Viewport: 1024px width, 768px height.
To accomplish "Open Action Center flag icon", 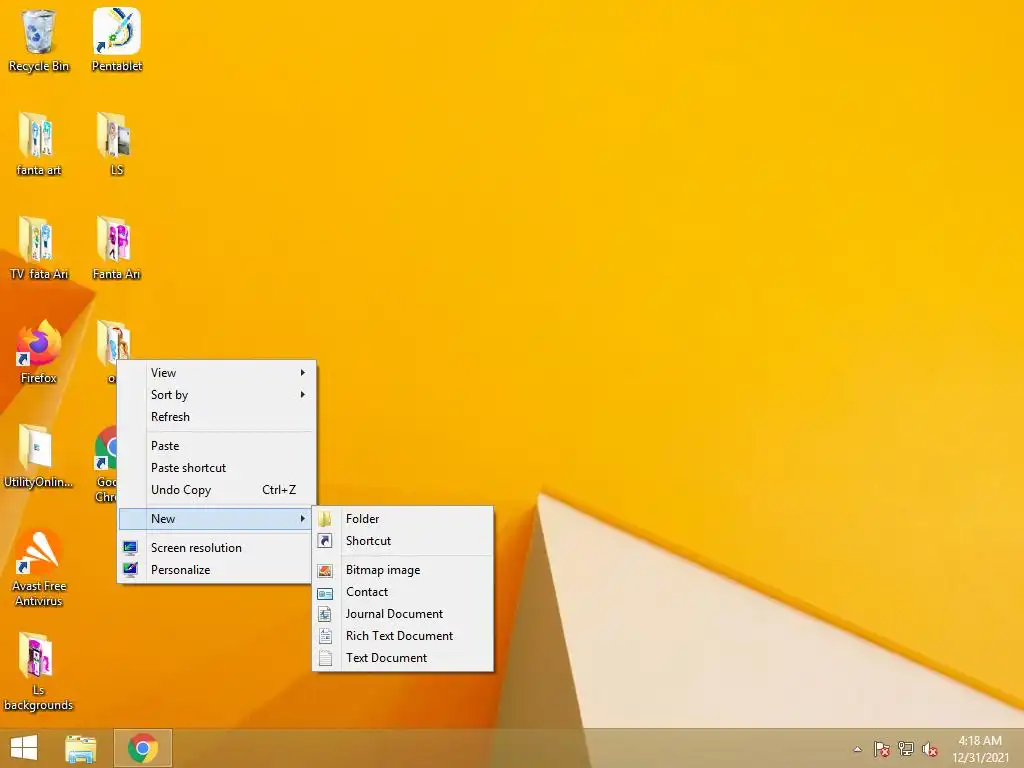I will click(881, 749).
